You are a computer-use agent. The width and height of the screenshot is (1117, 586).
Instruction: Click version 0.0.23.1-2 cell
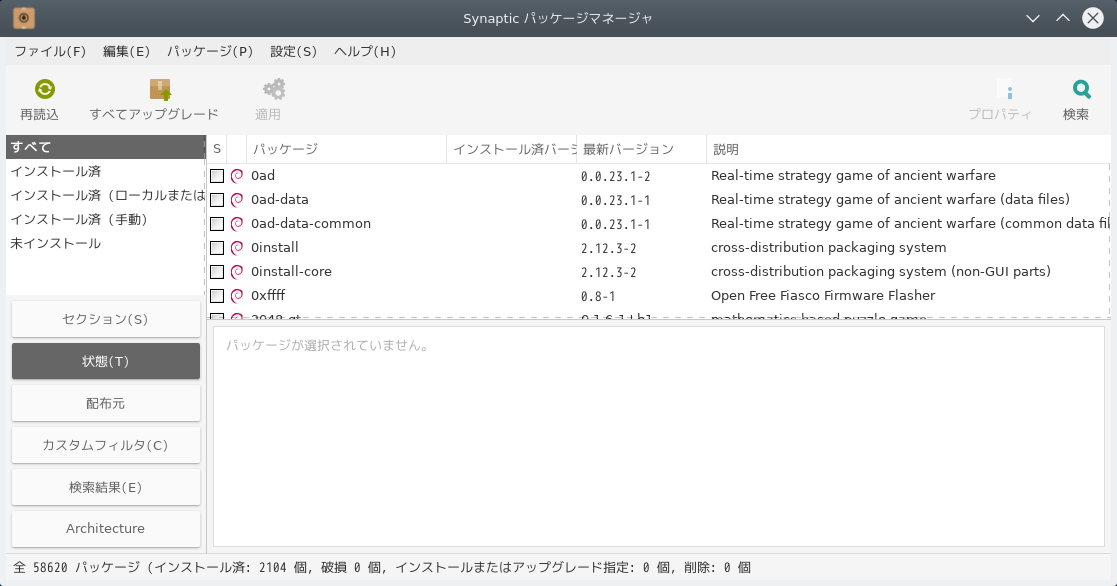[x=615, y=176]
